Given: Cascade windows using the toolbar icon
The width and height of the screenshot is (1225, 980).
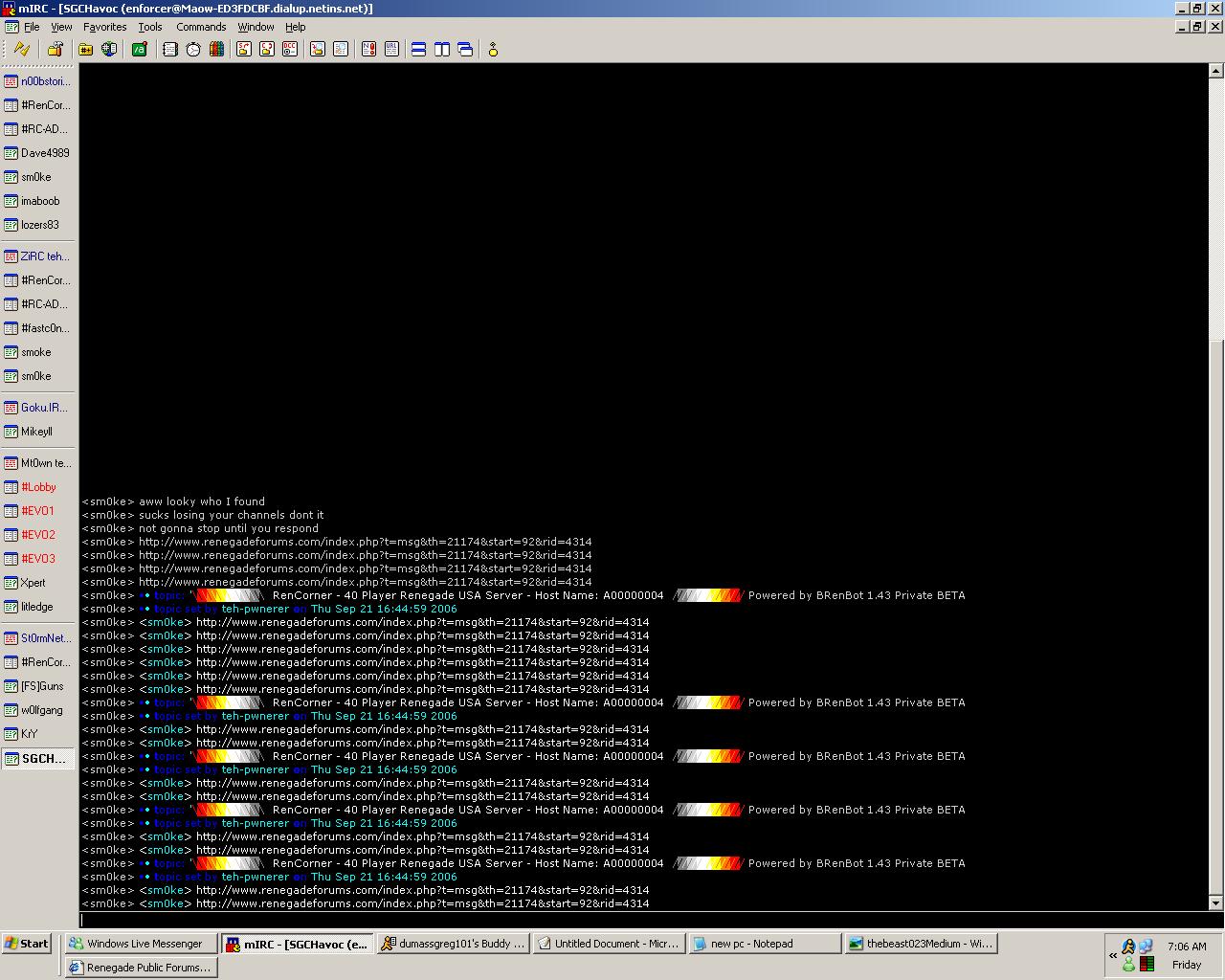Looking at the screenshot, I should (465, 50).
